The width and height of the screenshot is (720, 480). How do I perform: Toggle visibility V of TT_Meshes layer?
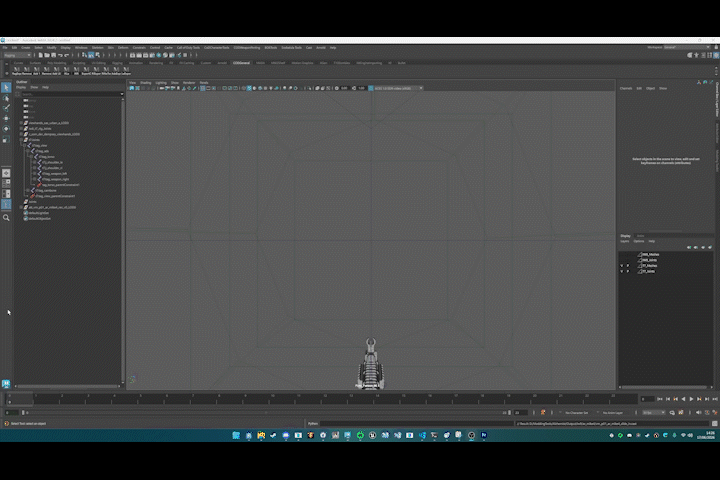tap(622, 265)
